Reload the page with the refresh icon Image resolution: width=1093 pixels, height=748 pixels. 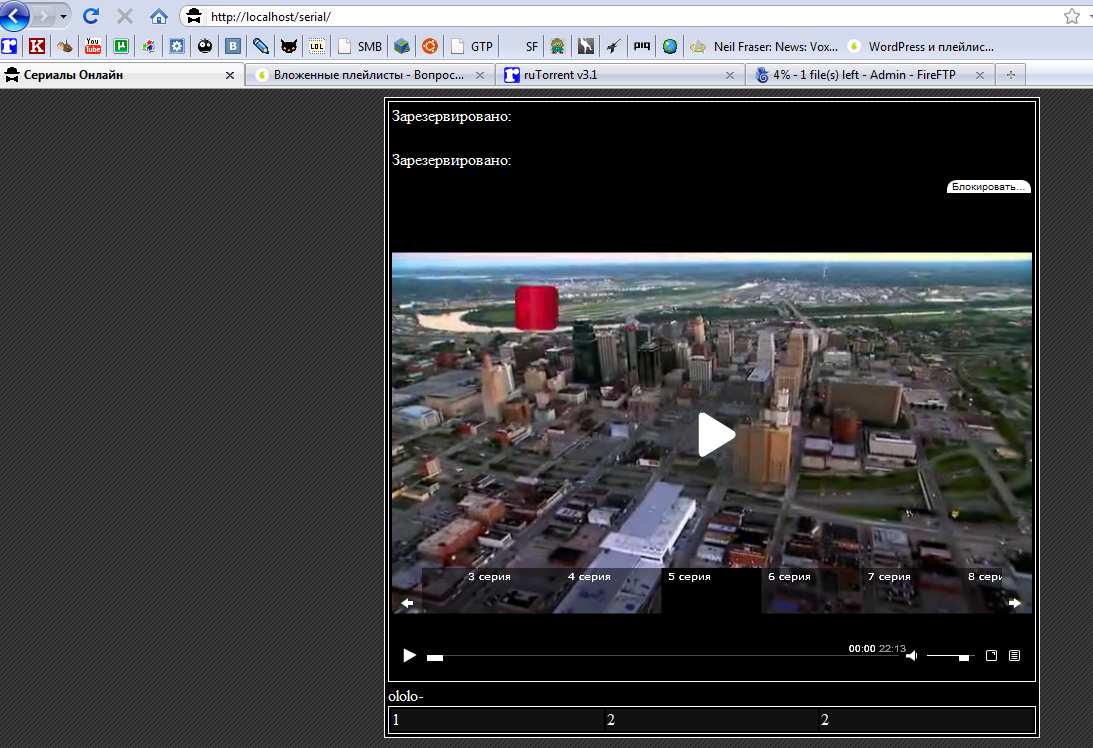91,16
